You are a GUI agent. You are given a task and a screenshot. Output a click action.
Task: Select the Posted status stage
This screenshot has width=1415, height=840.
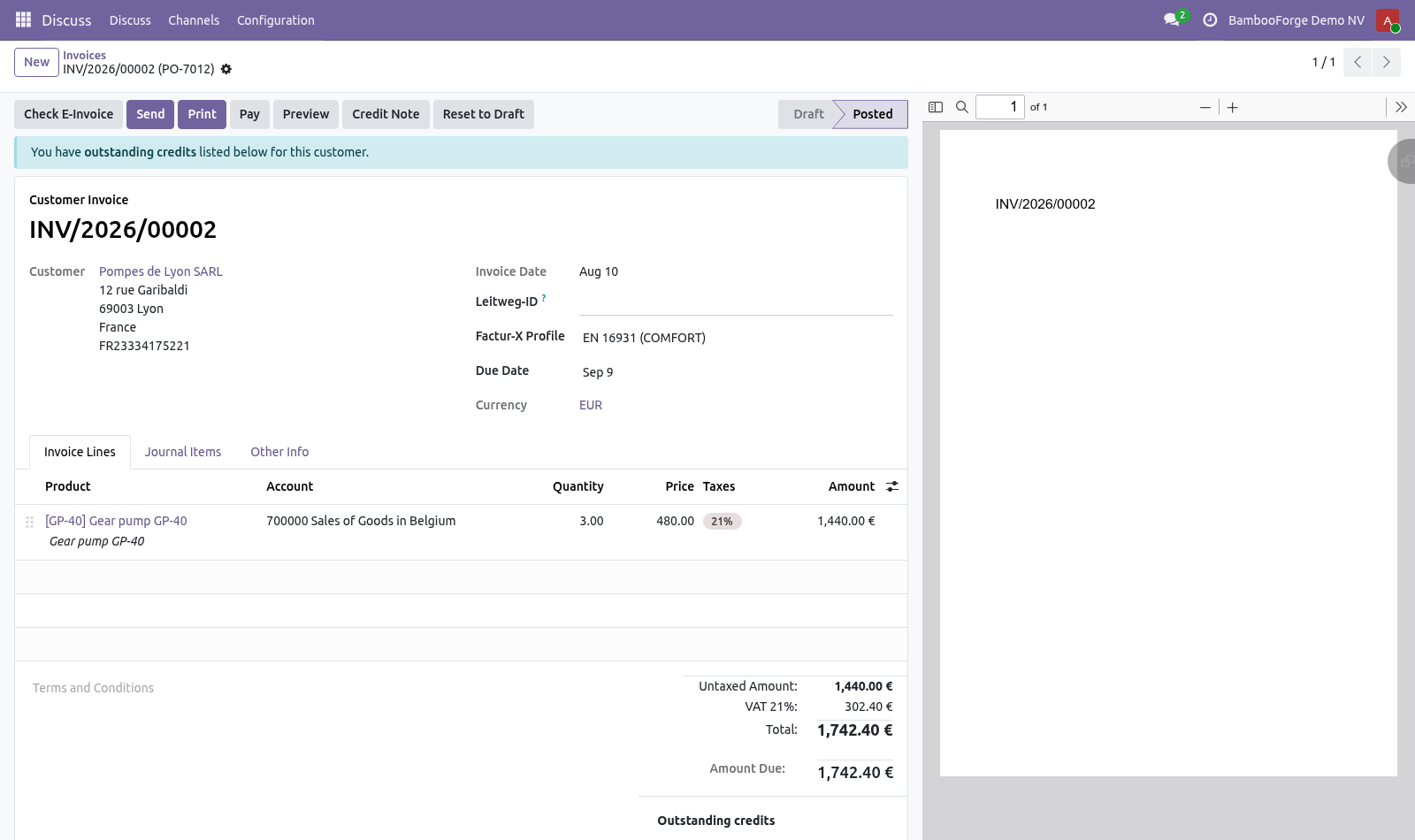pos(872,114)
